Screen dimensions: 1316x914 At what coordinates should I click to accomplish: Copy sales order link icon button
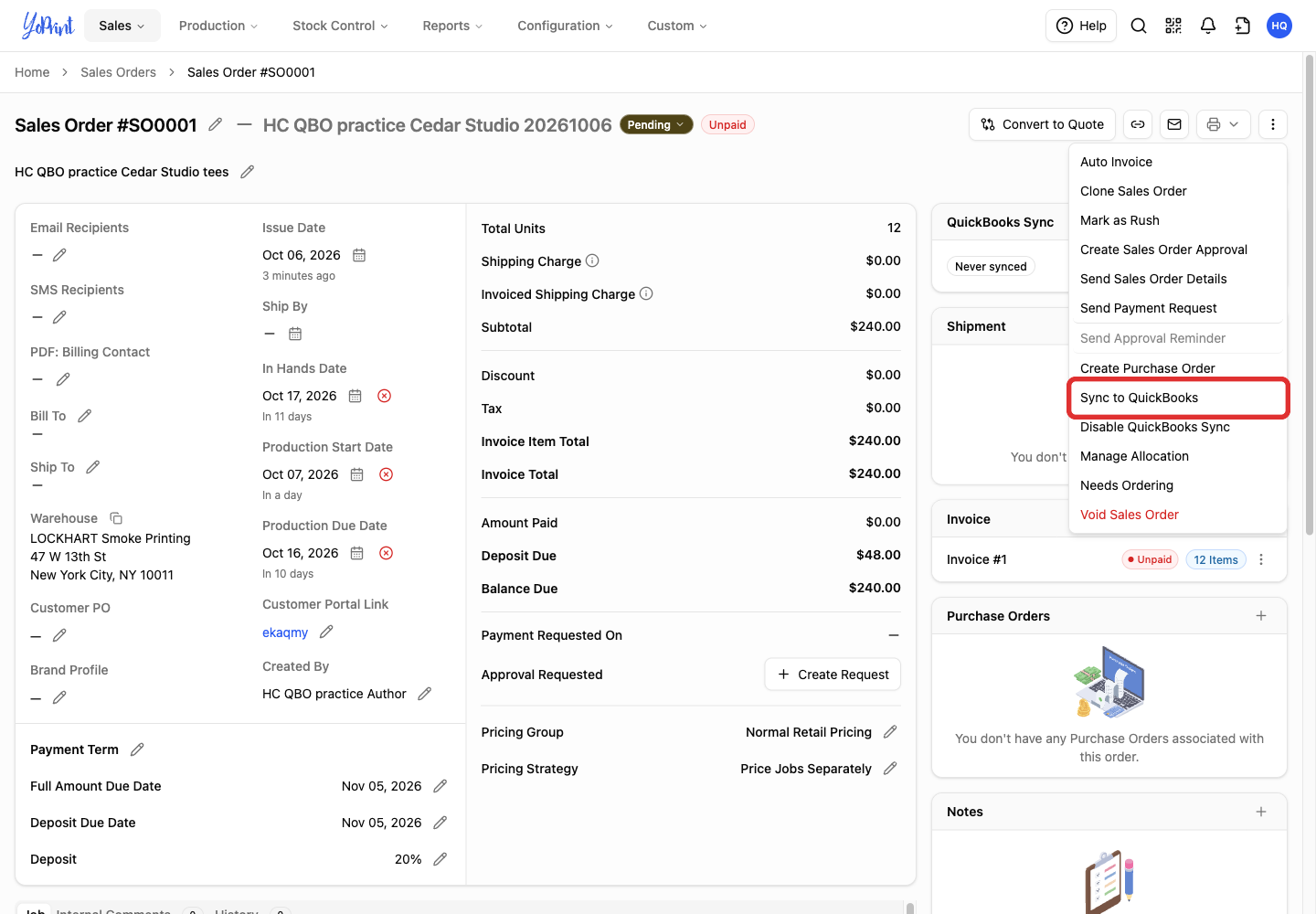tap(1138, 124)
